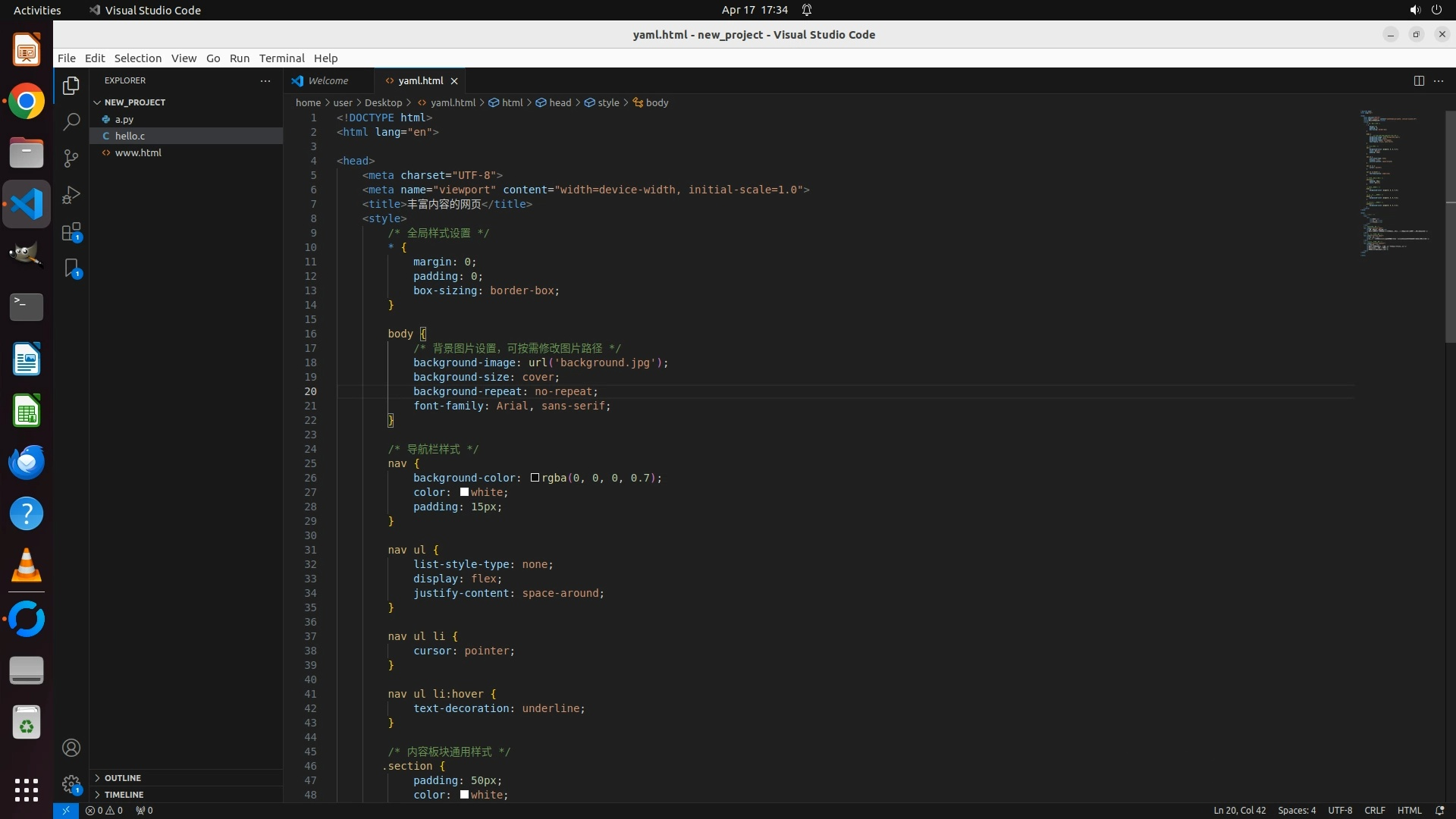
Task: Close the yaml.html tab
Action: pos(454,81)
